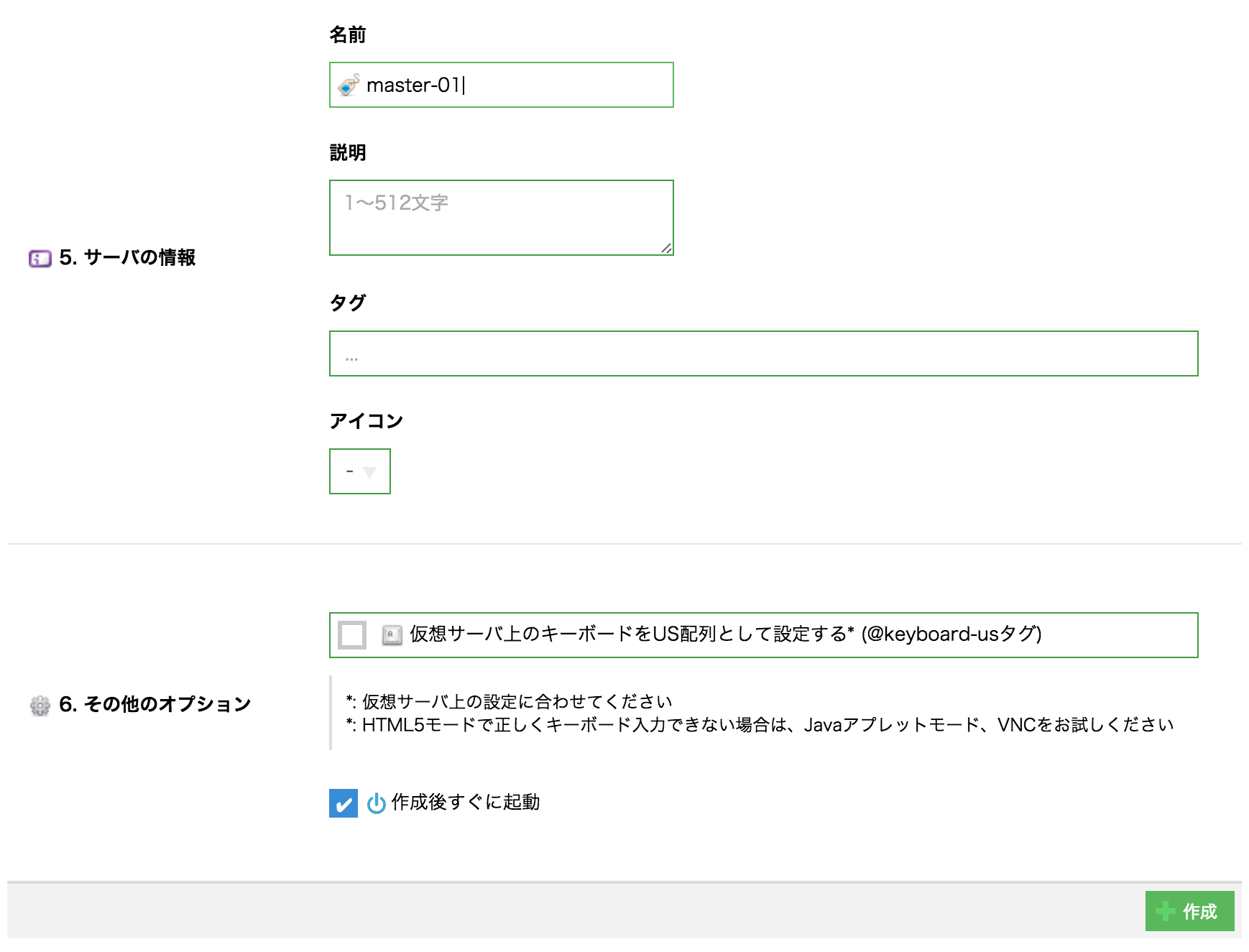Click the タグ input field
The image size is (1249, 952).
(x=763, y=353)
